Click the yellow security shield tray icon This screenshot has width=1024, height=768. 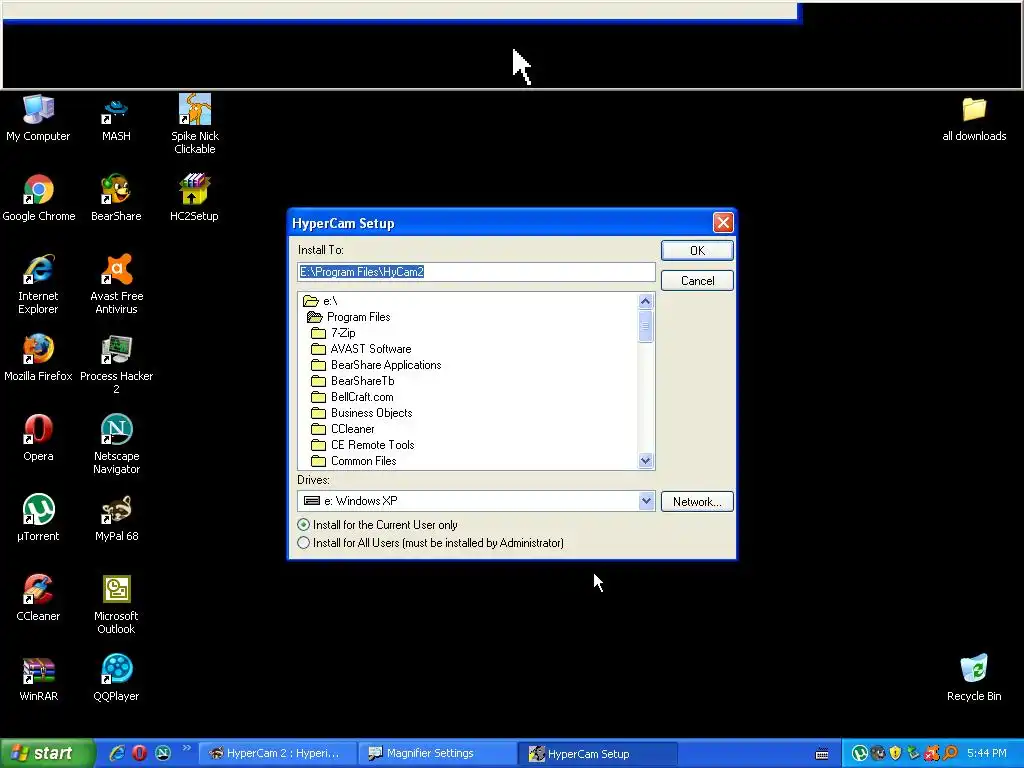click(x=895, y=753)
